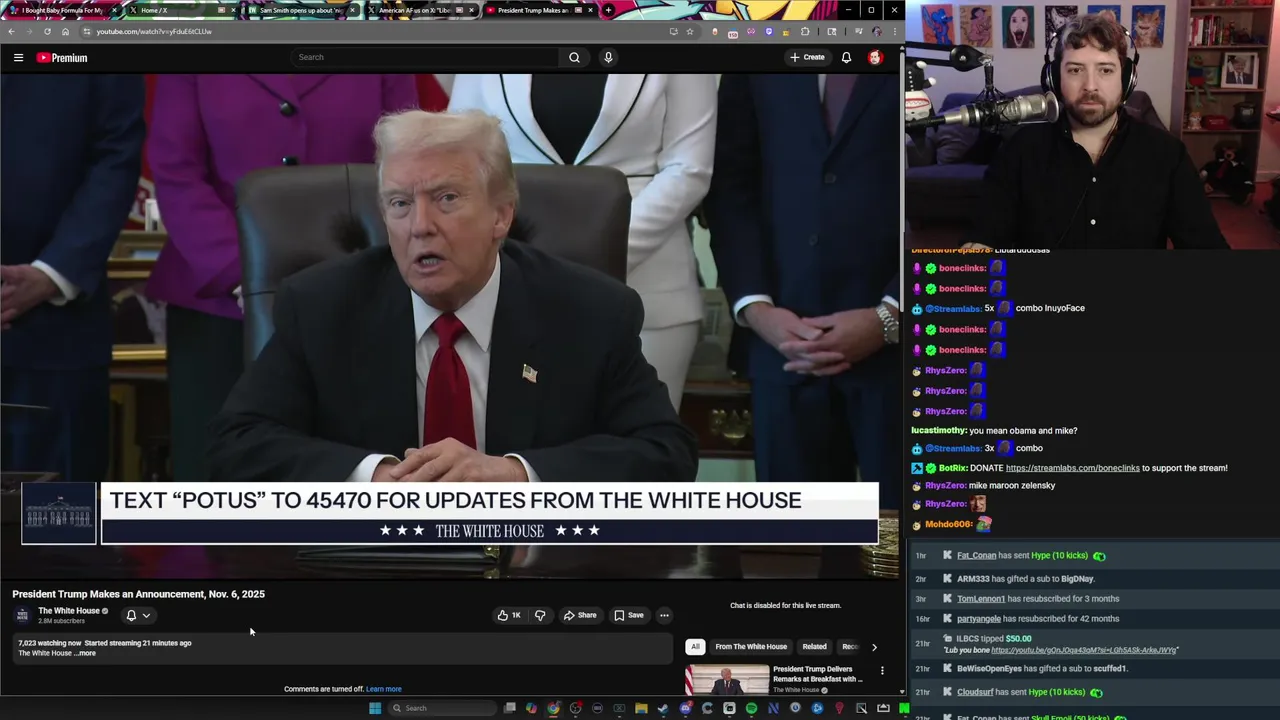Open a new browser tab with plus
This screenshot has height=720, width=1280.
(608, 10)
